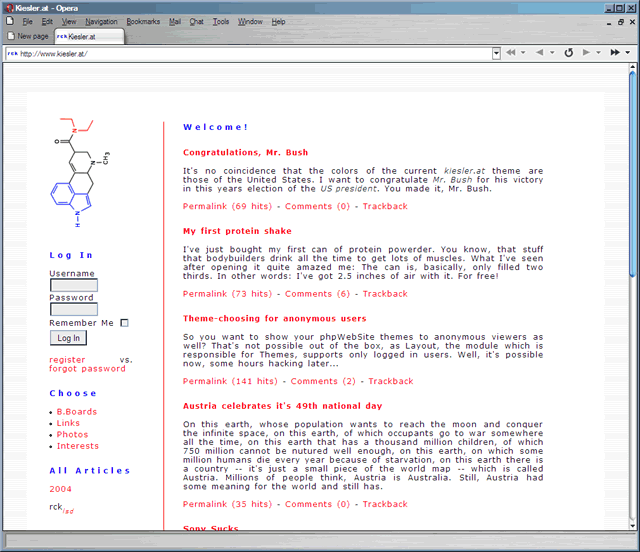Viewport: 640px width, 552px height.
Task: Click the Rewind navigation button
Action: pyautogui.click(x=510, y=53)
